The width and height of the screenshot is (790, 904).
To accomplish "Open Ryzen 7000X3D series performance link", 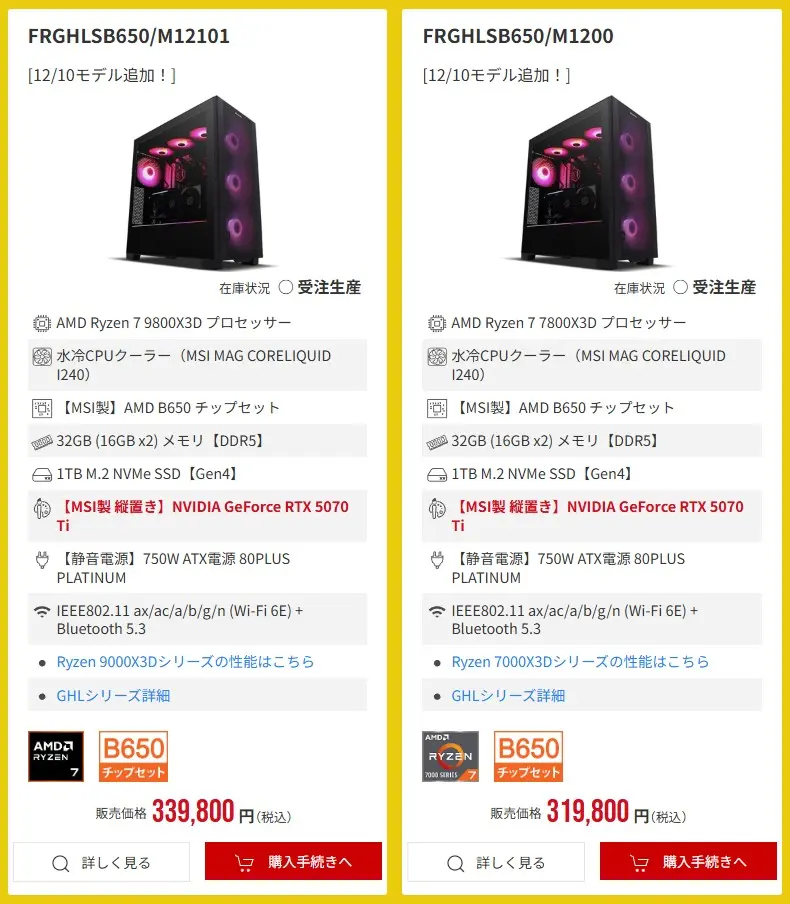I will pyautogui.click(x=580, y=662).
